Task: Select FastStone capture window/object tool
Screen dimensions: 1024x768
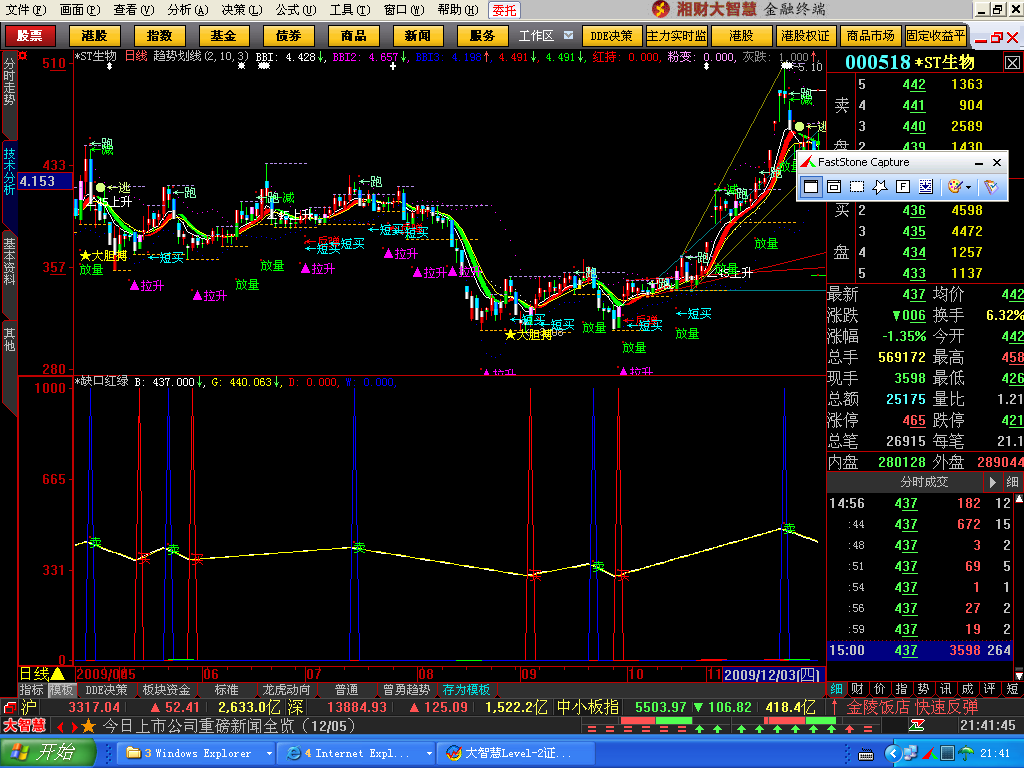Action: 834,187
